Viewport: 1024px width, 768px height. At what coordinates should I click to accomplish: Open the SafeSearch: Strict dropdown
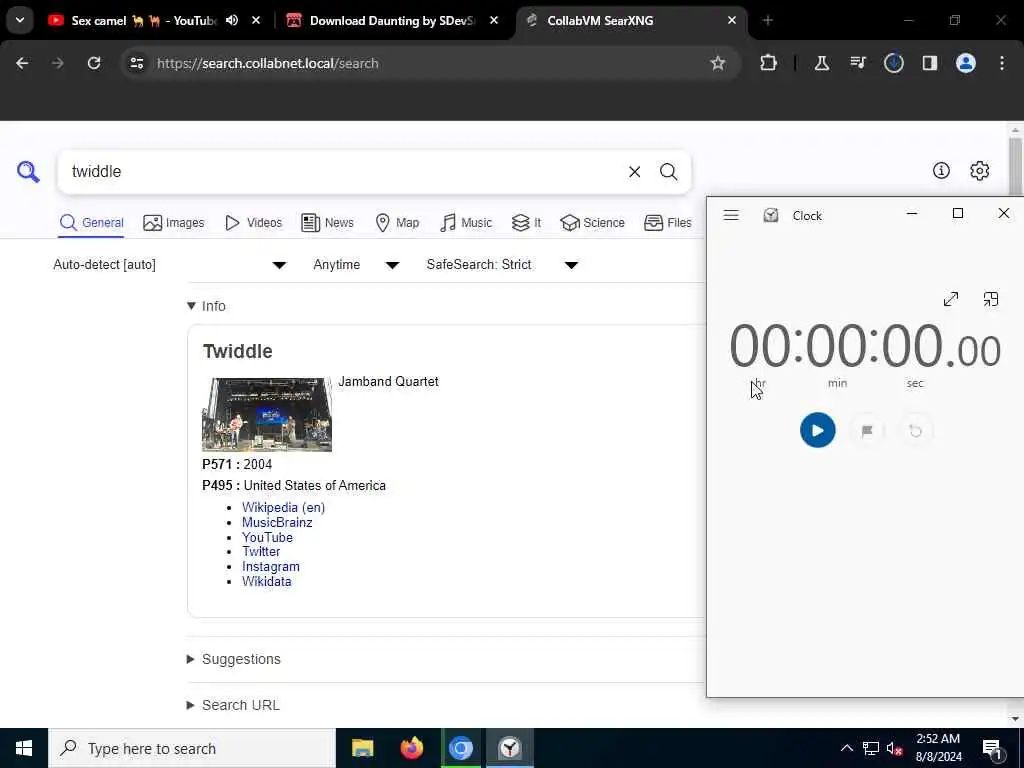tap(502, 264)
